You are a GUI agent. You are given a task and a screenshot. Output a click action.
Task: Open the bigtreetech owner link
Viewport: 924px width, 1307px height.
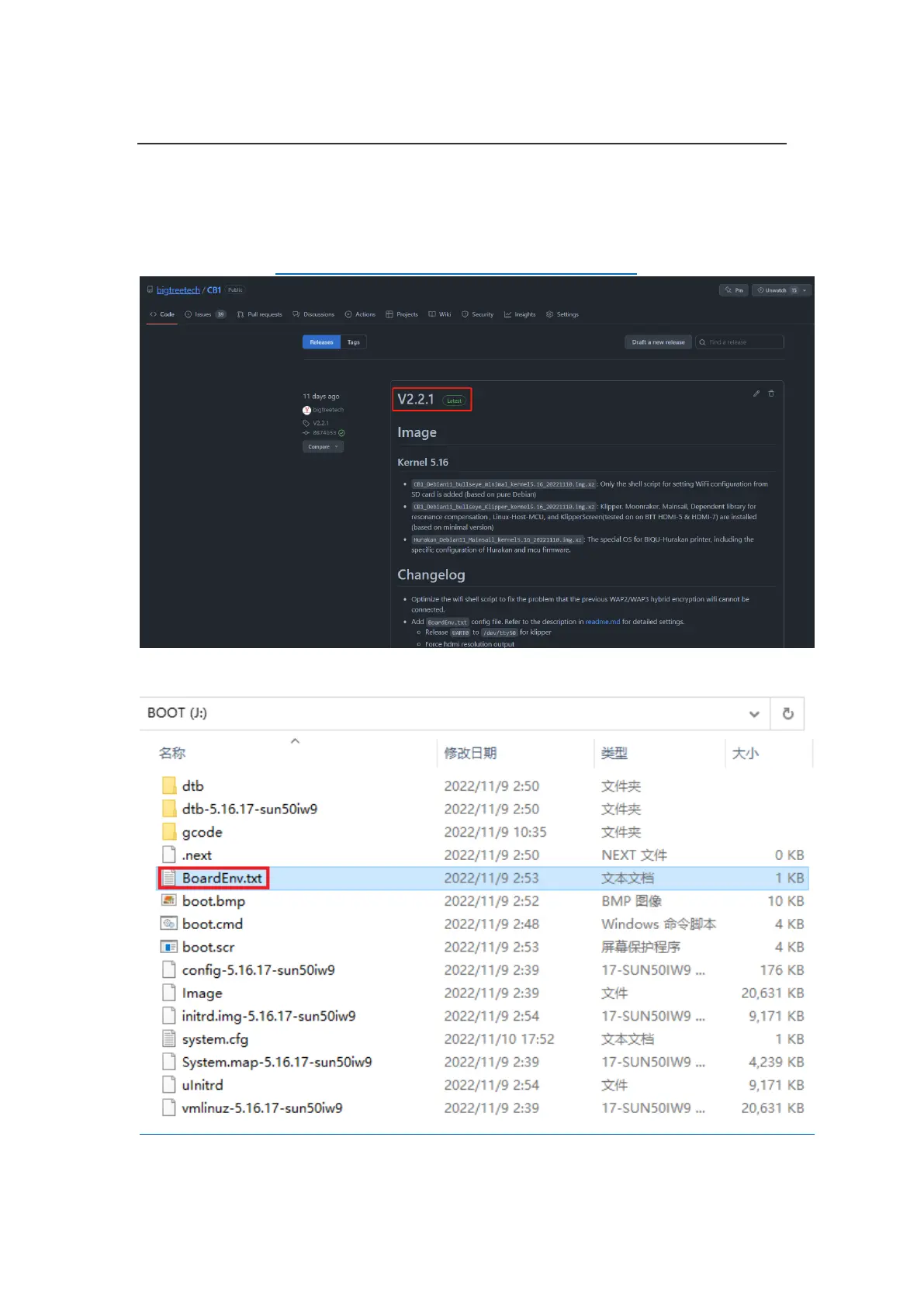(178, 290)
